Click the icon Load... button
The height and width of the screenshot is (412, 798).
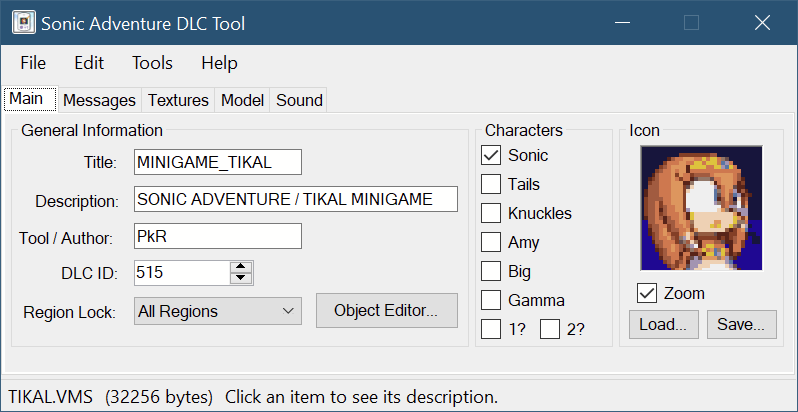point(664,325)
